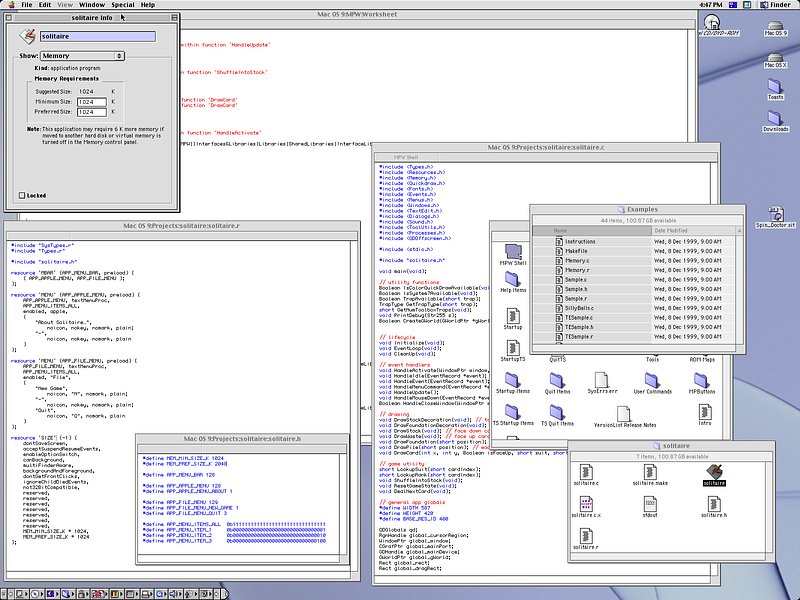Screen dimensions: 800x600
Task: Click the solitaire.r window vertical scrollbar
Action: (x=355, y=406)
